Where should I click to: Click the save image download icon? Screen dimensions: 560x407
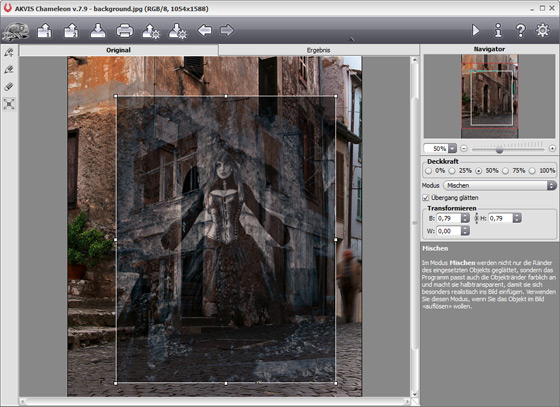point(98,31)
